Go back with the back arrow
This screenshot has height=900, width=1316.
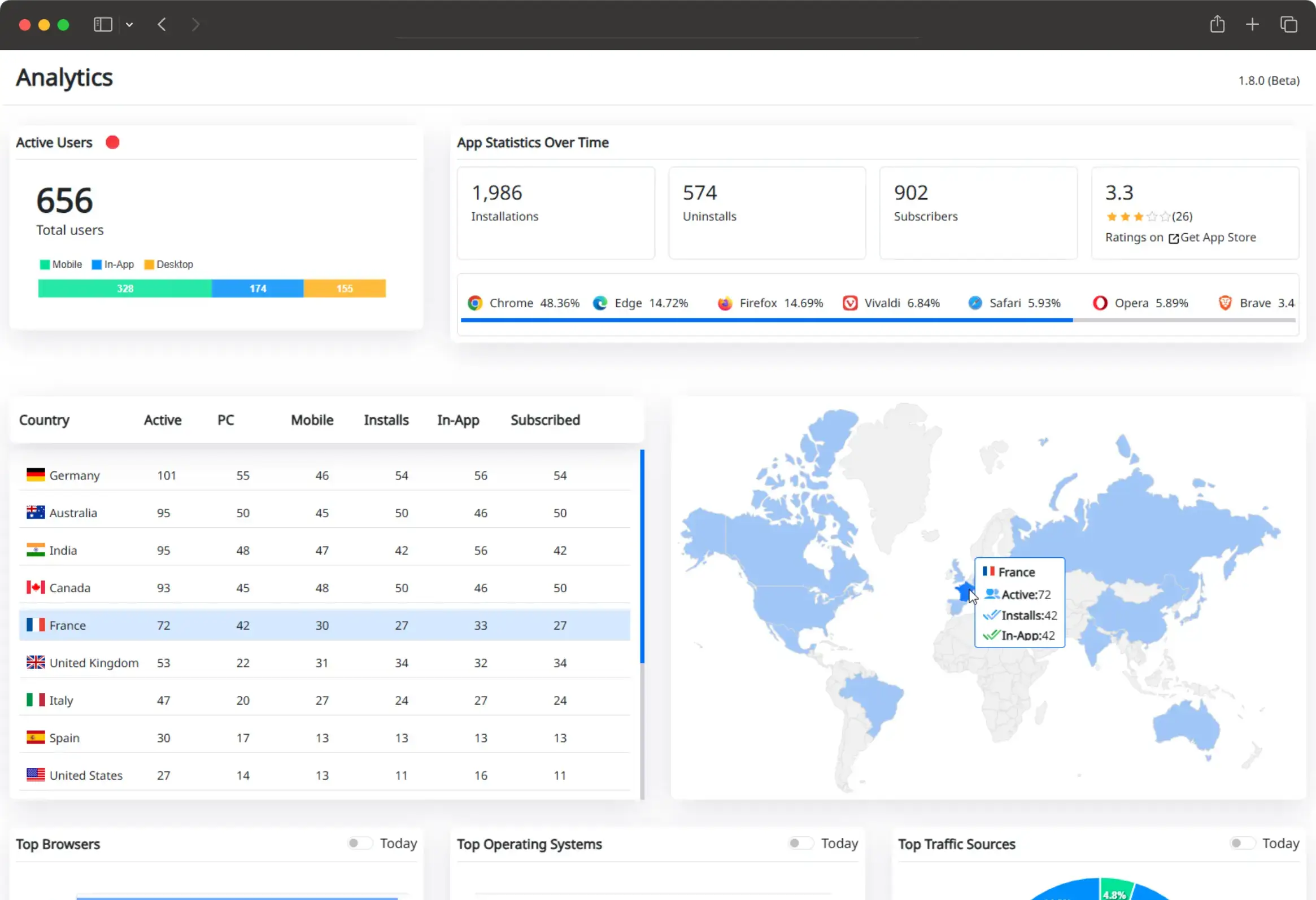coord(162,24)
